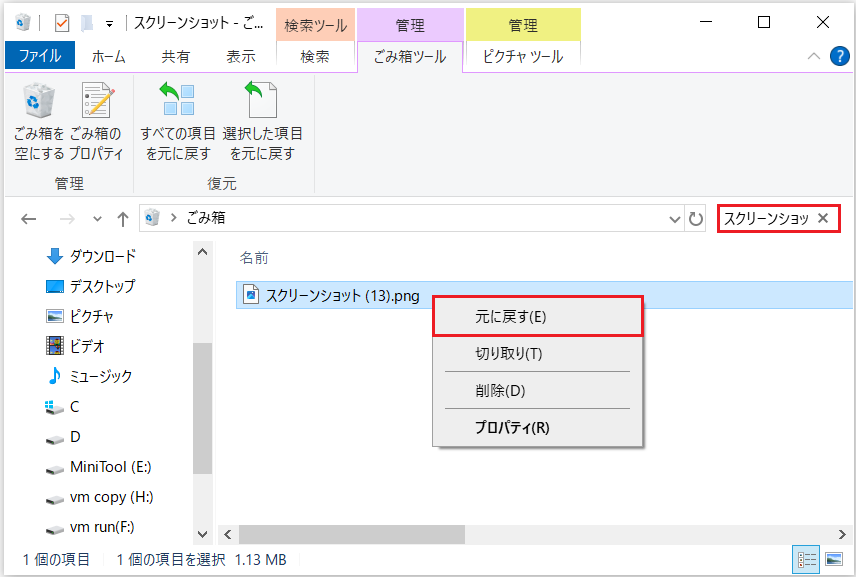Image resolution: width=856 pixels, height=577 pixels.
Task: Click the refresh icon in address bar
Action: click(696, 218)
